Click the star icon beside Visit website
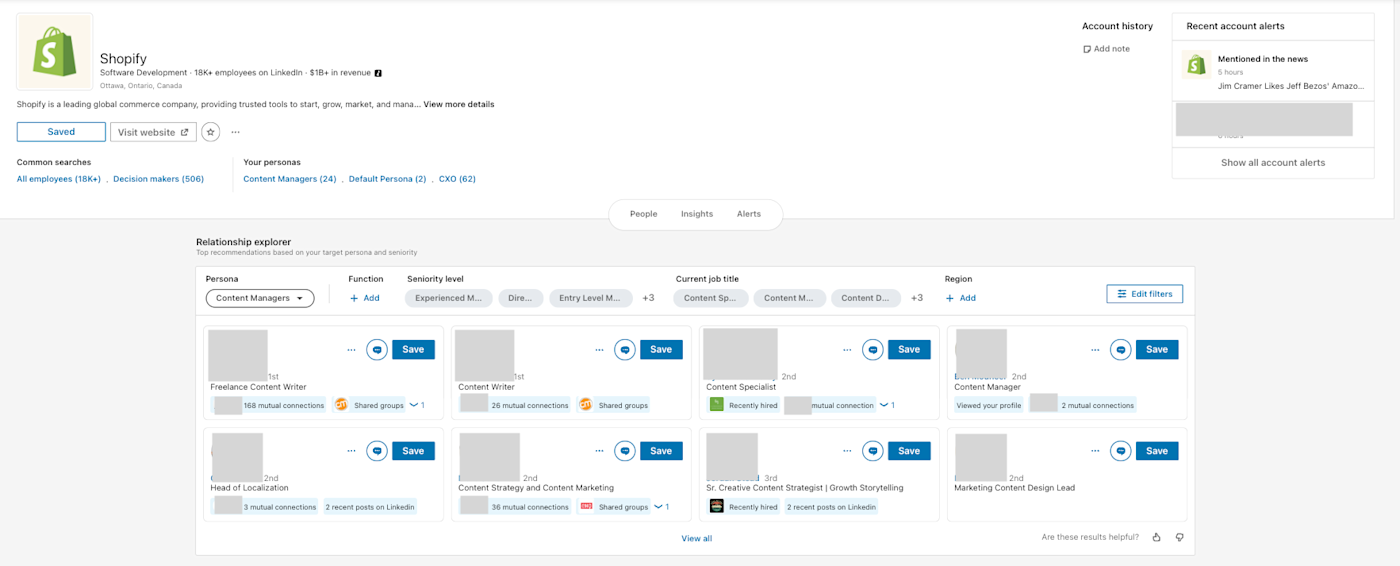 [210, 132]
